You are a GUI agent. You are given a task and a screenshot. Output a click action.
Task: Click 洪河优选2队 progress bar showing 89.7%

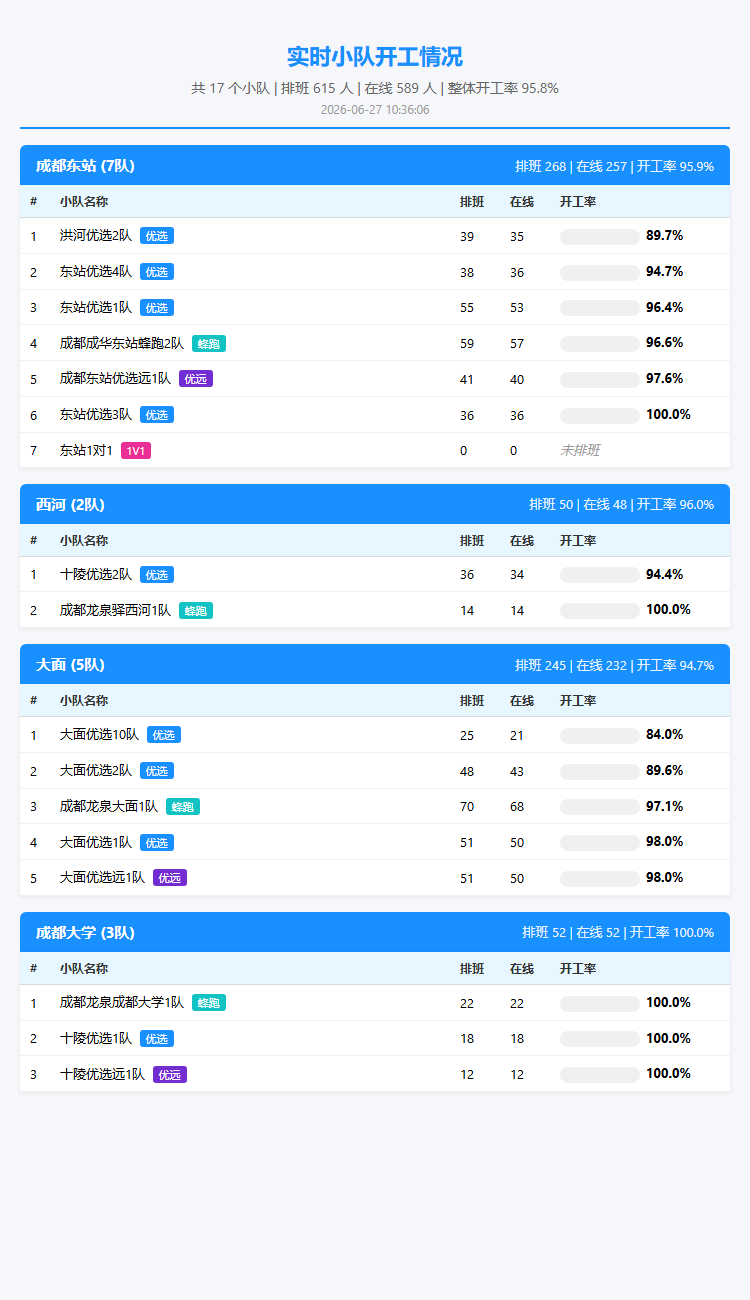coord(600,236)
